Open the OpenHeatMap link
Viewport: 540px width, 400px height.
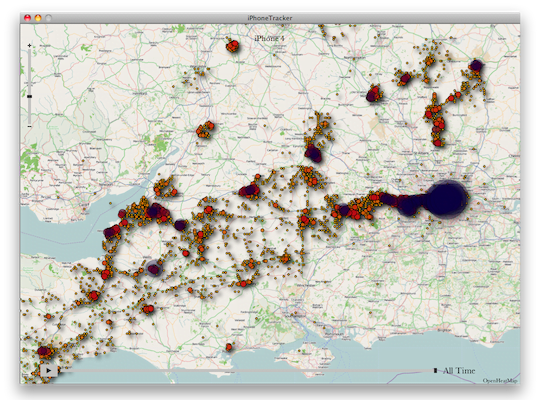(x=500, y=381)
